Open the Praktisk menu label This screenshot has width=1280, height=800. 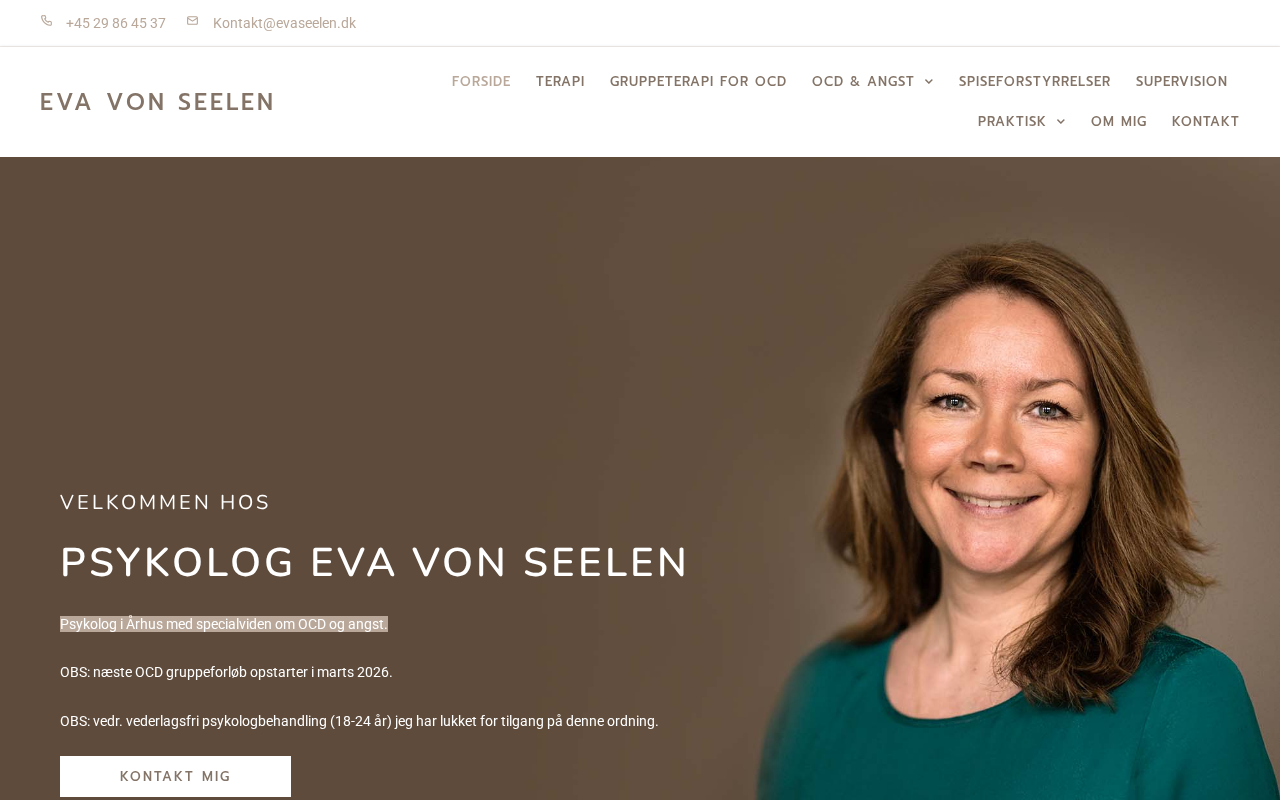tap(1012, 122)
